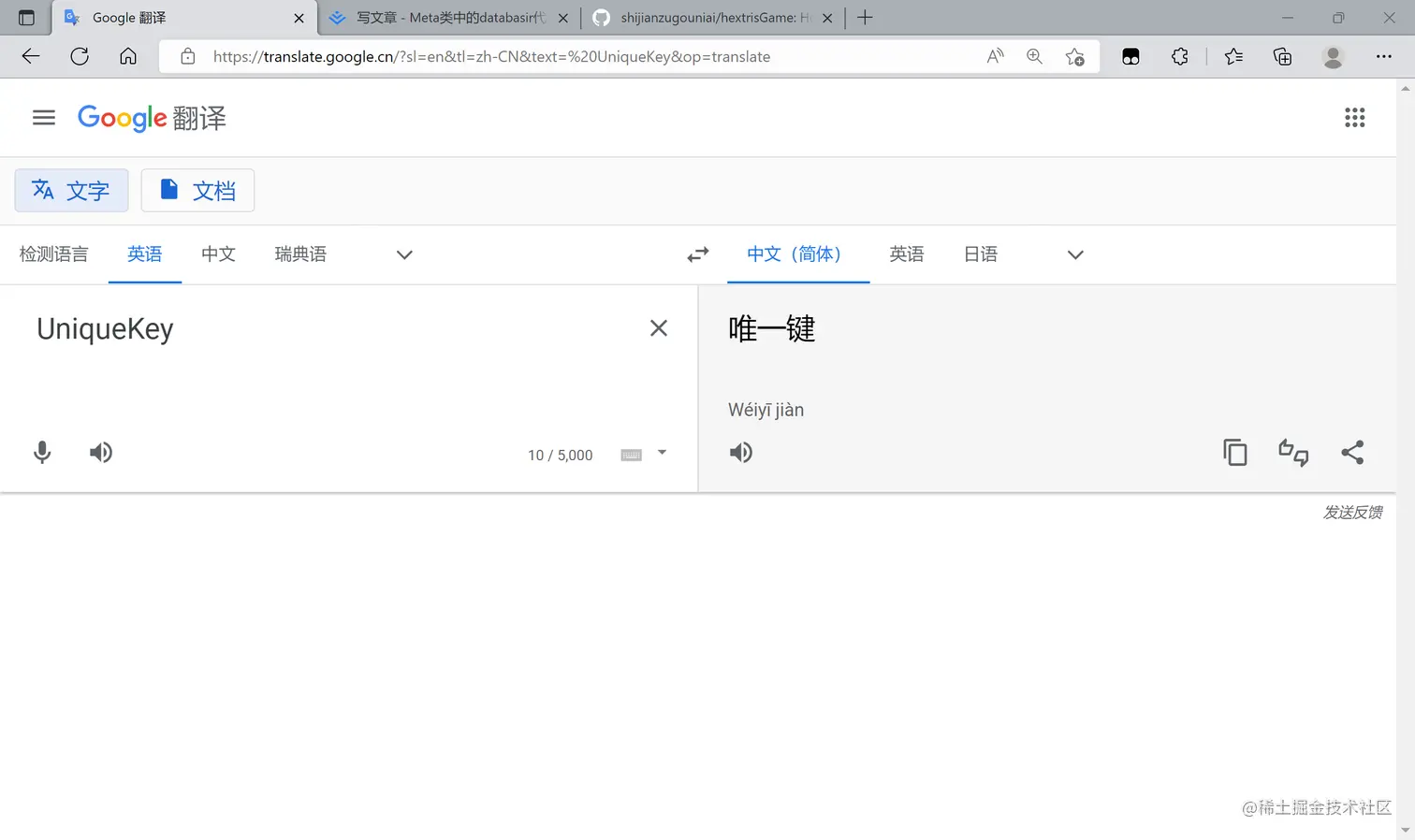Open the zoom control in address bar

coord(1034,56)
